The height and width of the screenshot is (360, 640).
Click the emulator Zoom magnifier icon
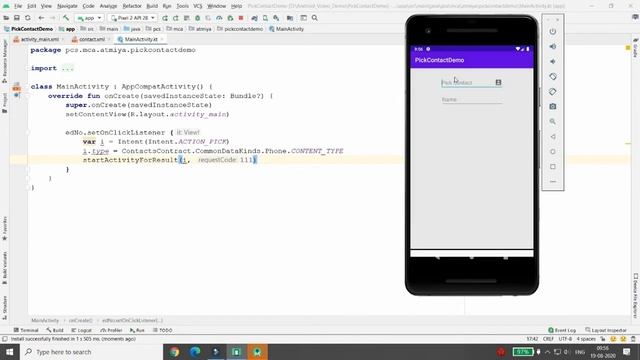pyautogui.click(x=553, y=122)
